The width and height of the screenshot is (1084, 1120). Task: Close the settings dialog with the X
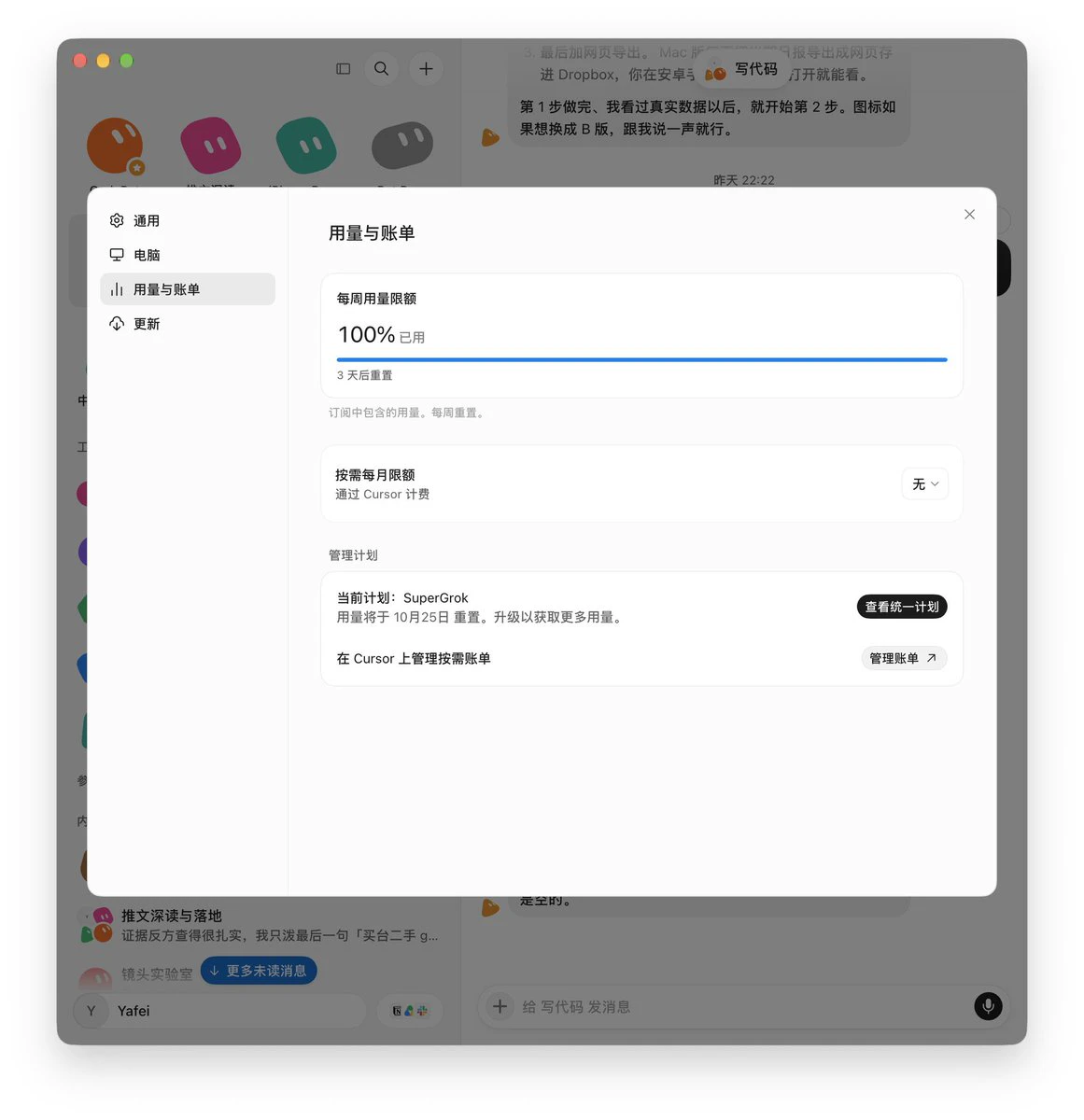click(969, 215)
